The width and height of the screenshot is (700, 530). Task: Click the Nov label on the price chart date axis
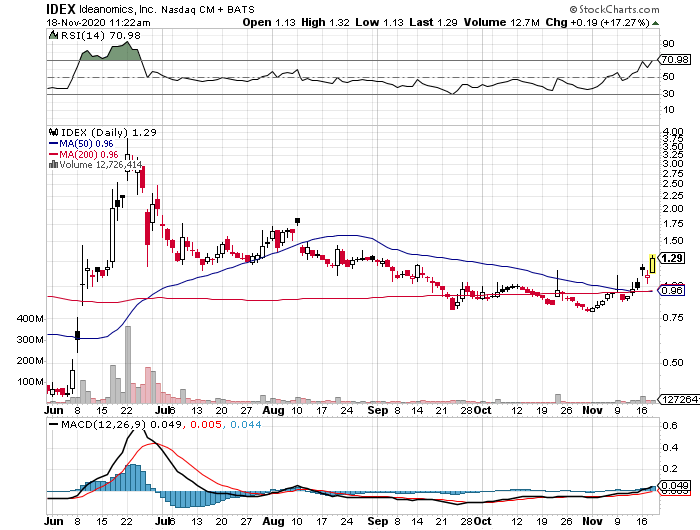pyautogui.click(x=592, y=410)
